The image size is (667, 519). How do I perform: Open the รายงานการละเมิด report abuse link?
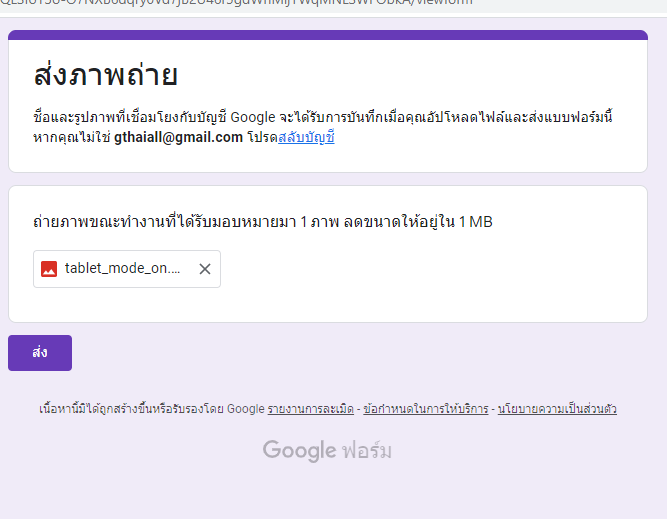pos(311,409)
